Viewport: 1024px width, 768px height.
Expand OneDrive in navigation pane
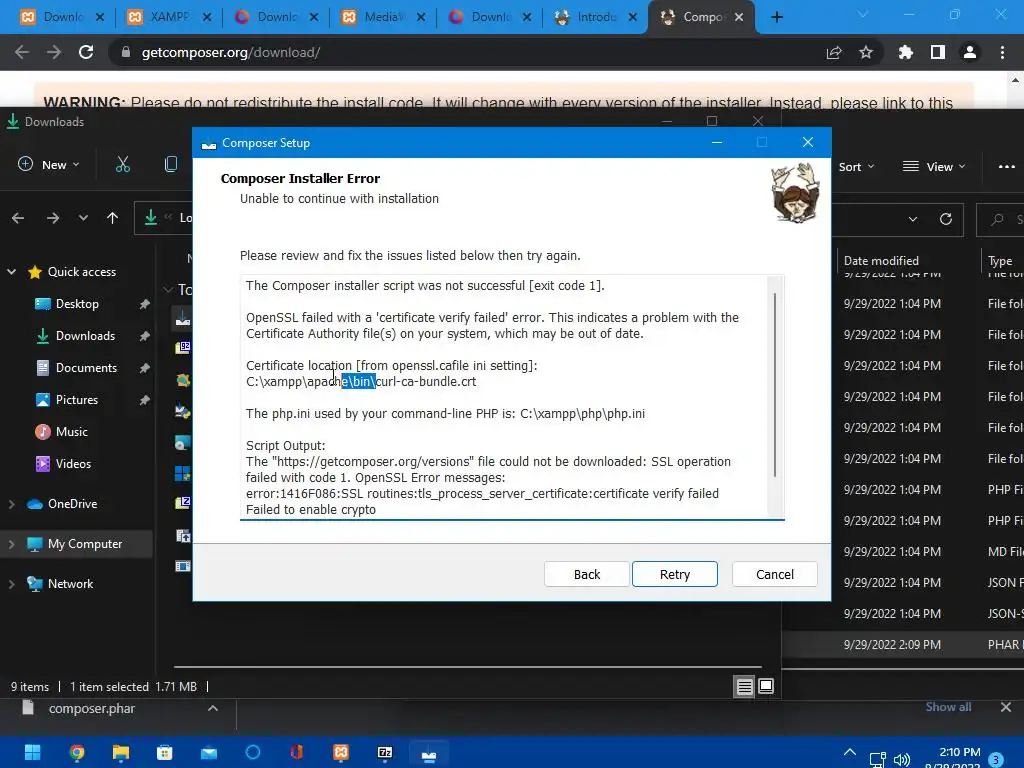coord(12,504)
